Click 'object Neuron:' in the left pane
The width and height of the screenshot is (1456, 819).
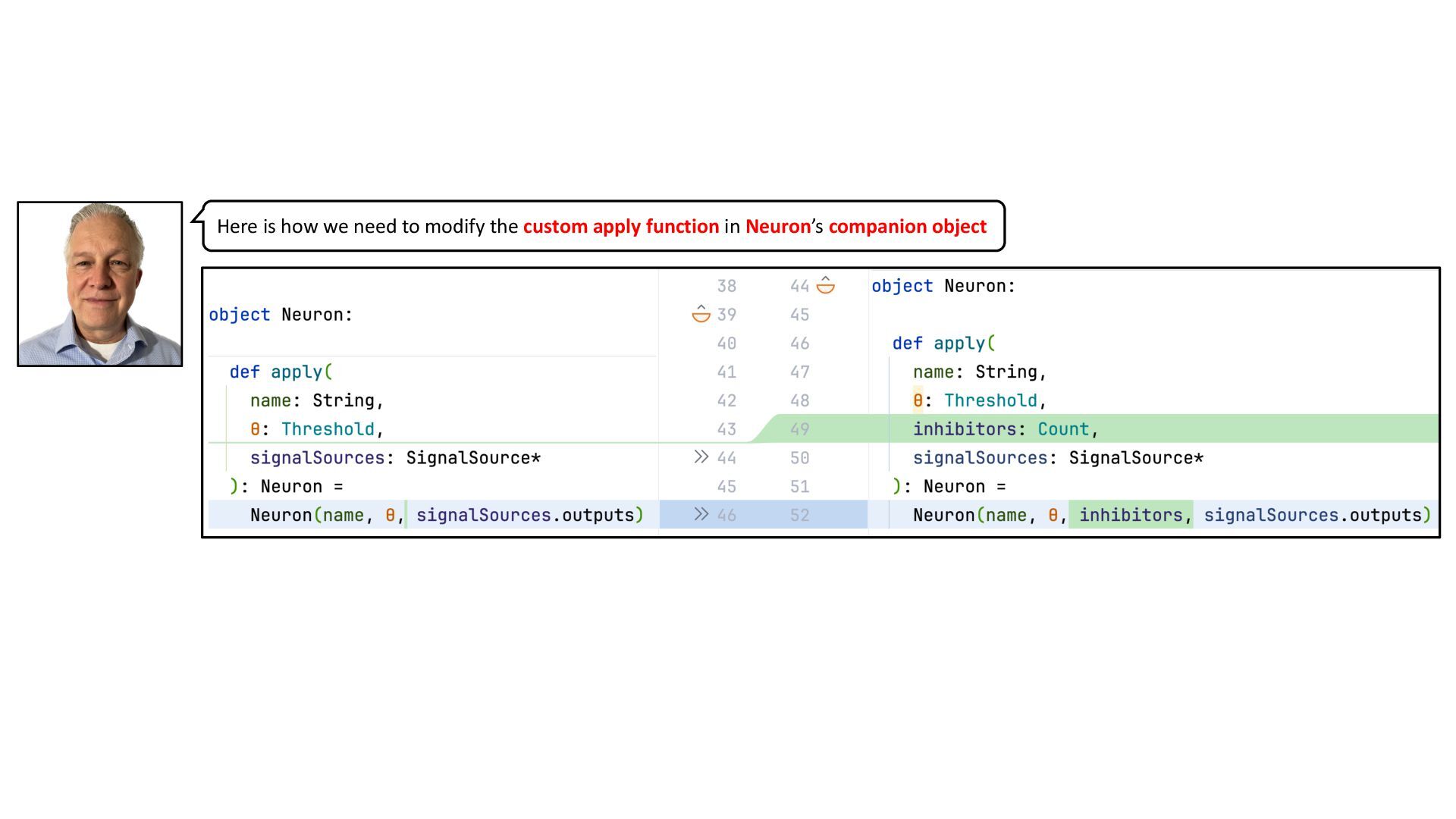[x=281, y=315]
